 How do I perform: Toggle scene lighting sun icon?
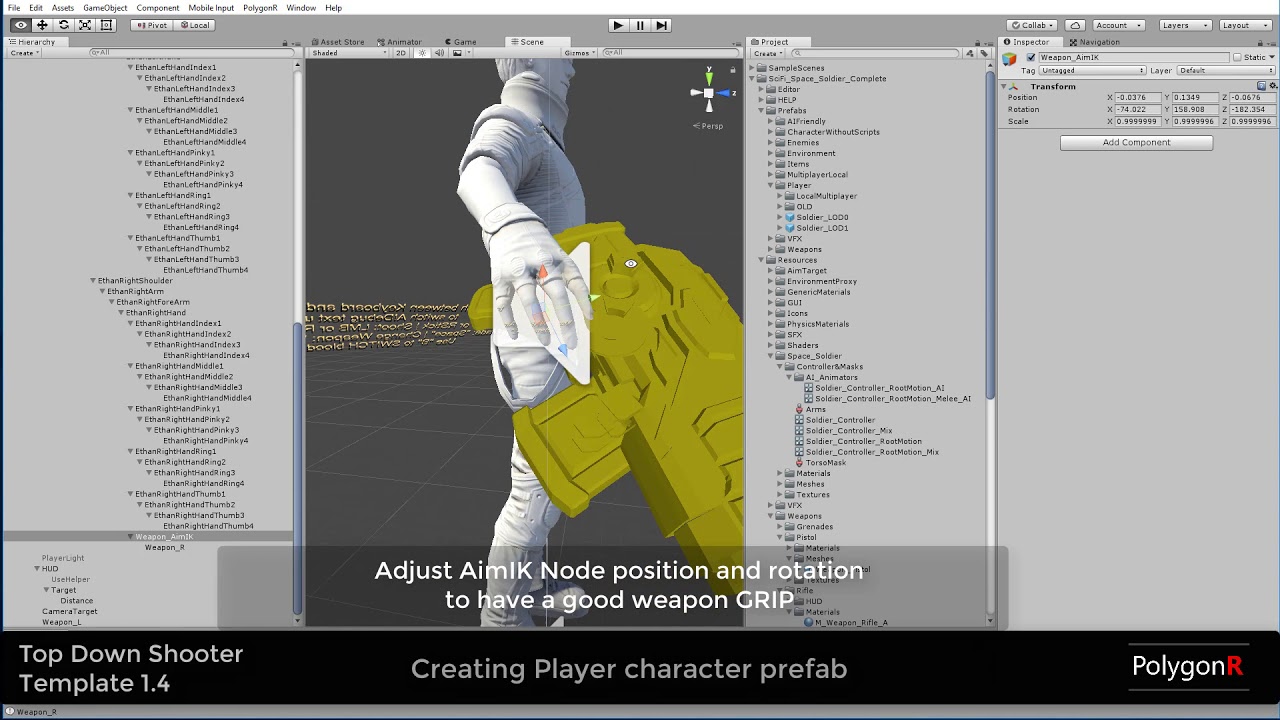click(x=422, y=53)
